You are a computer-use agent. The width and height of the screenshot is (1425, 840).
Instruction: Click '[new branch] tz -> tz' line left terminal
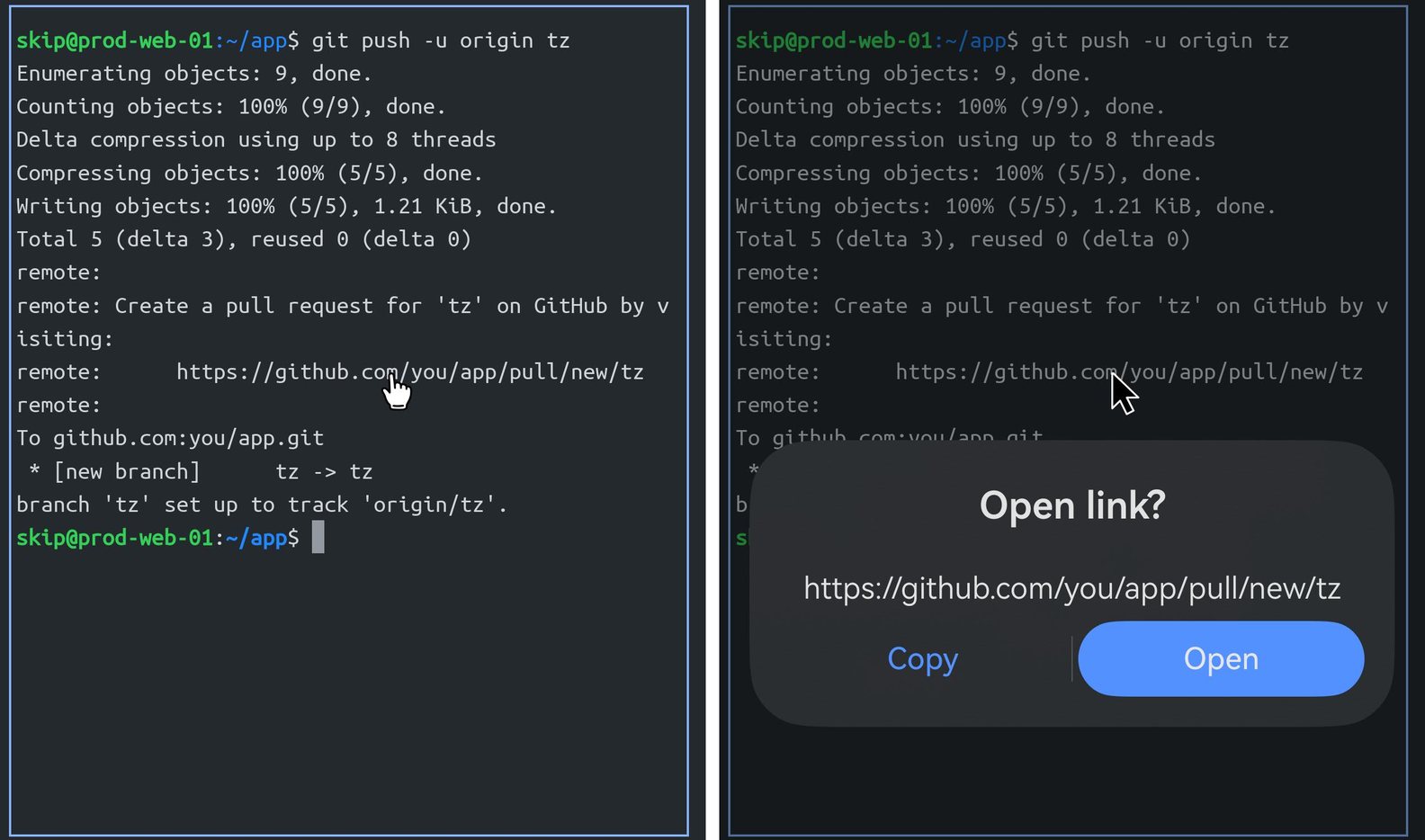(201, 471)
